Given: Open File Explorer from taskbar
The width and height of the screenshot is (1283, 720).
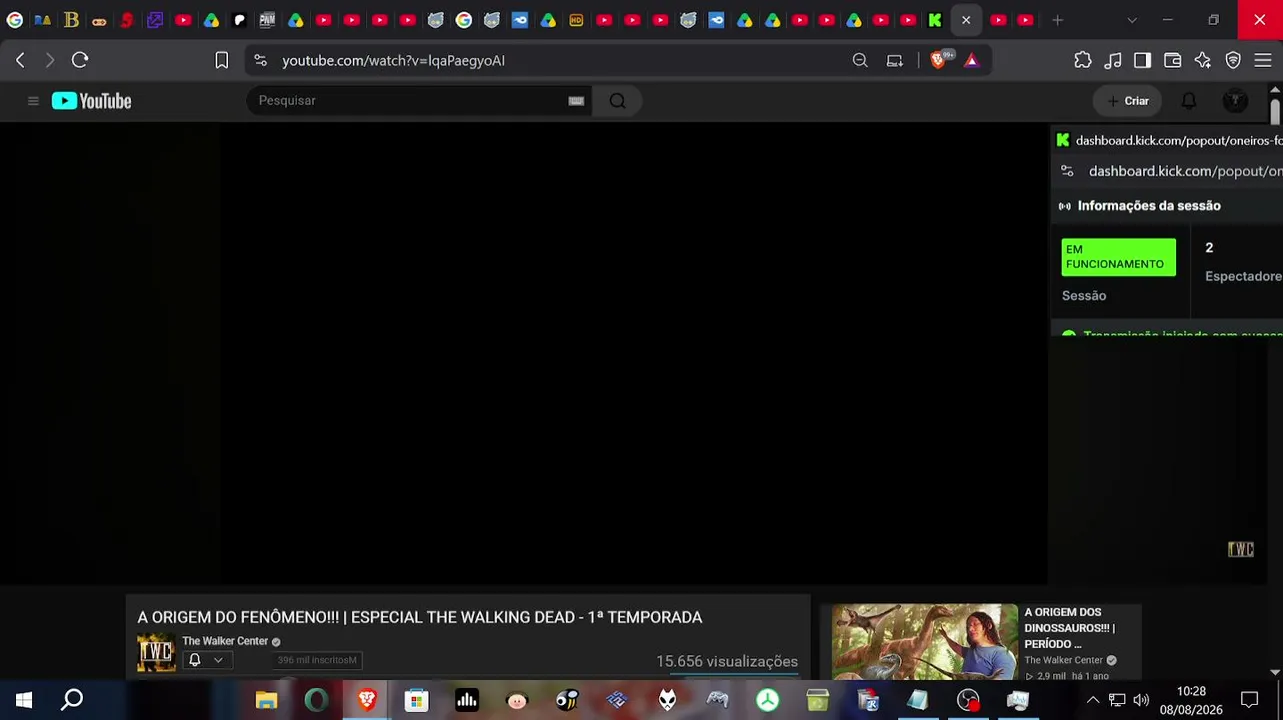Looking at the screenshot, I should click(x=266, y=700).
